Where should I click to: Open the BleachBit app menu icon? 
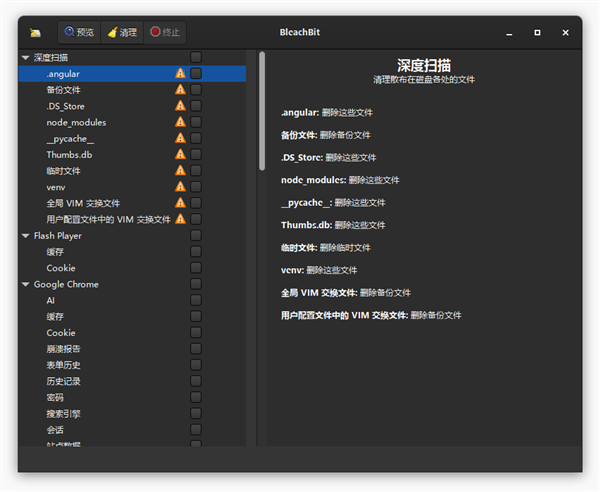(35, 33)
